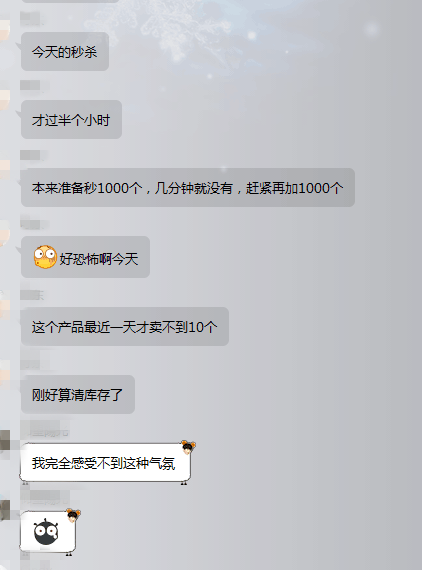Select the '好恐怖啊今天' message text
422x570 pixels.
(x=99, y=259)
